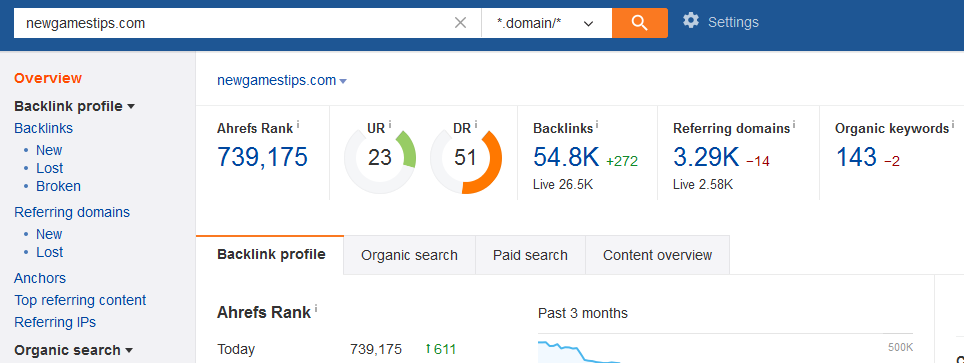Click info icon next to Ahrefs Rank metric
Screen dimensions: 964x363
pos(298,124)
